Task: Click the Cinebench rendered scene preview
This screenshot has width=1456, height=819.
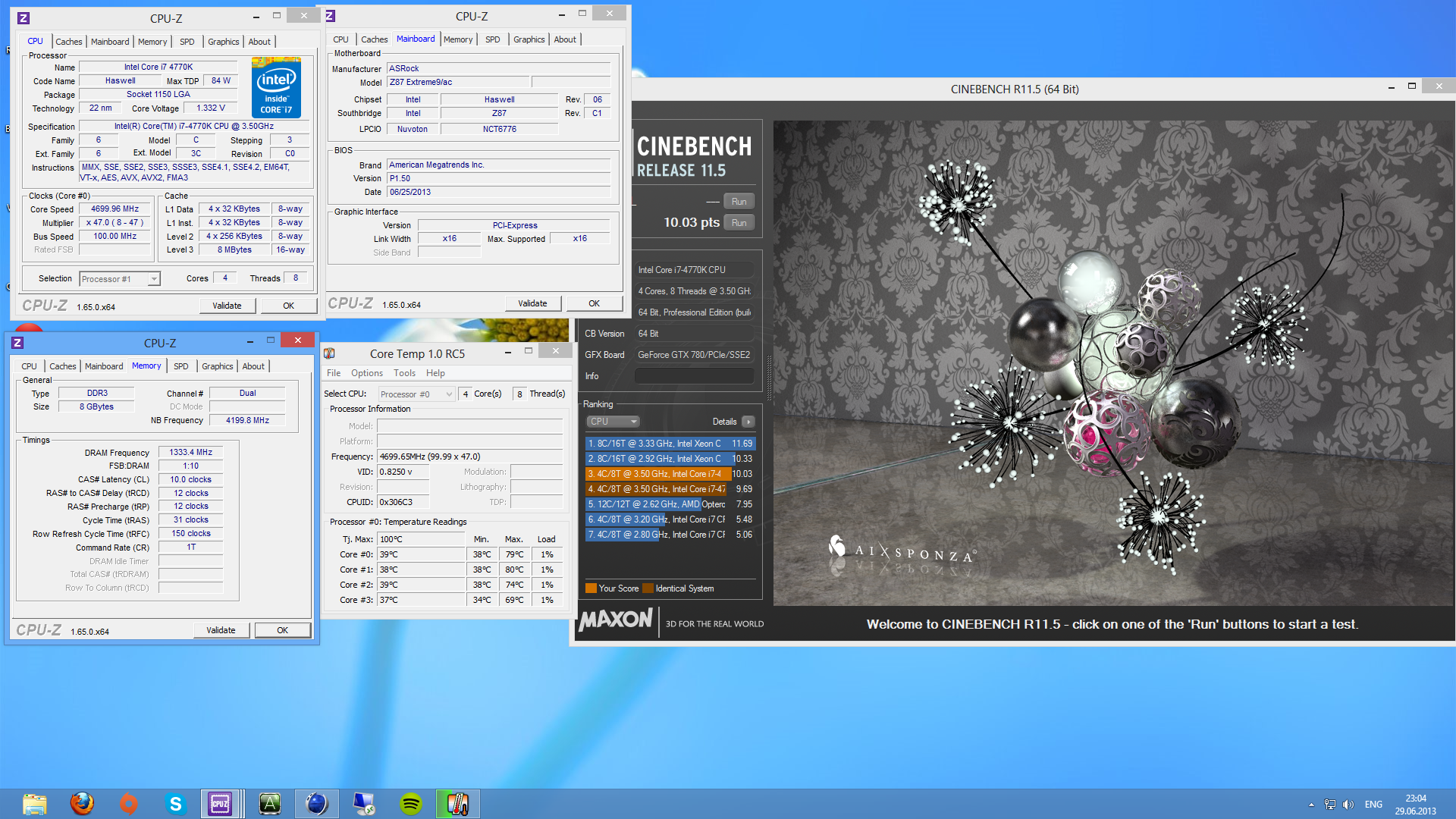Action: pos(1113,362)
